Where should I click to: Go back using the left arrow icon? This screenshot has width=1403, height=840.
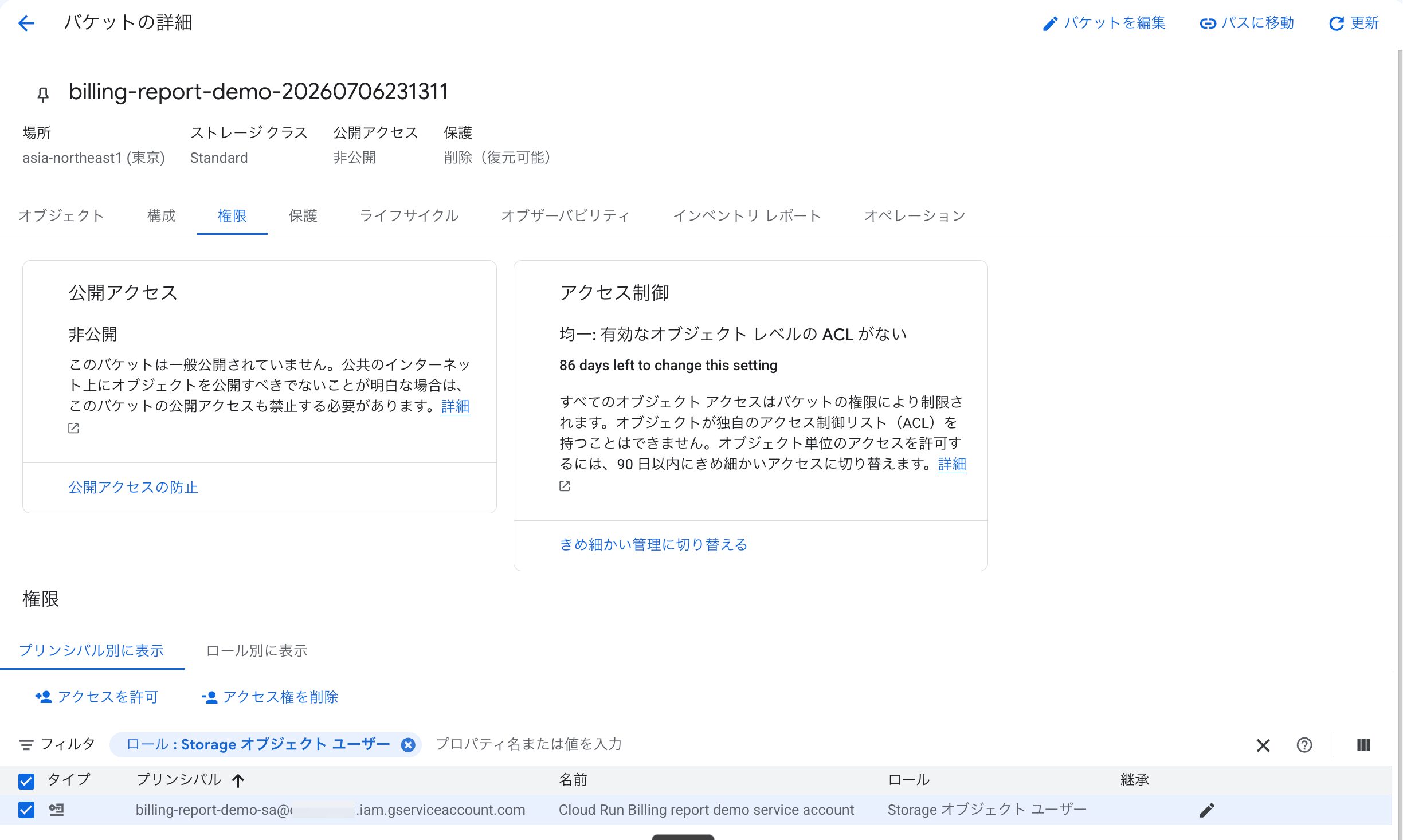coord(26,23)
